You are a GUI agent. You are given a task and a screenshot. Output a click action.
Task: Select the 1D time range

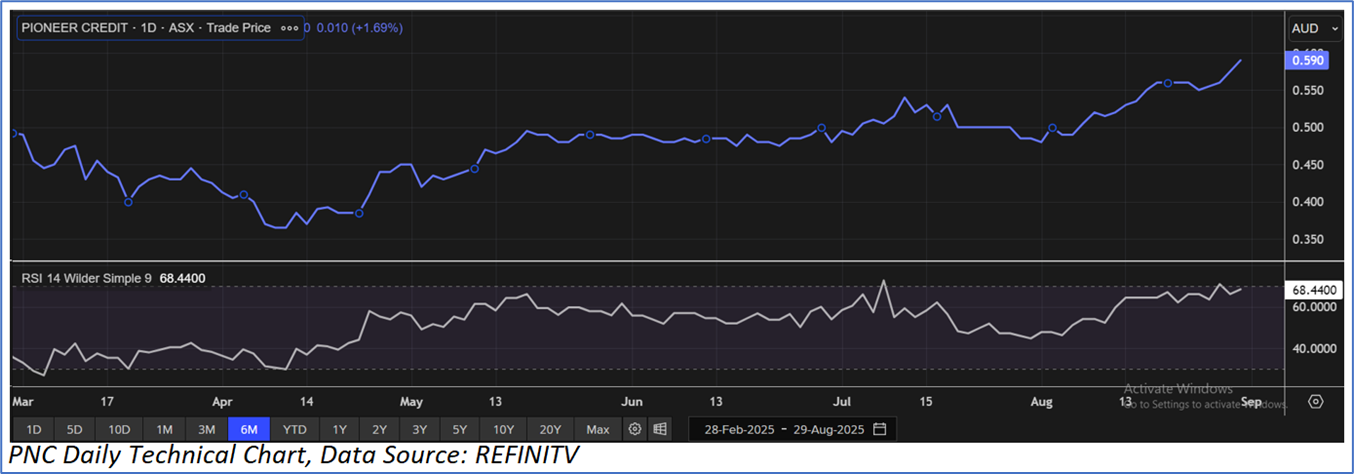[34, 429]
